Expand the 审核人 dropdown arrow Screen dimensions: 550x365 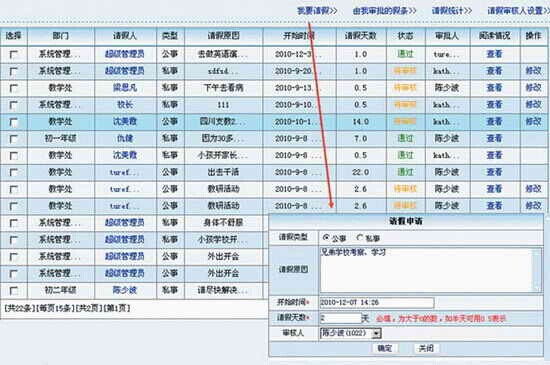tap(376, 333)
